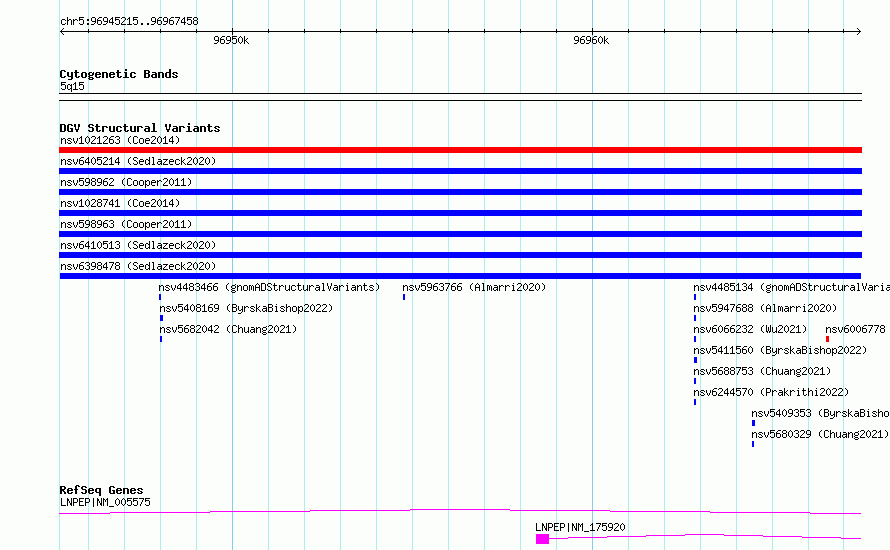Select the nsv6410513 blue variant bar
The height and width of the screenshot is (550, 890).
[x=460, y=255]
